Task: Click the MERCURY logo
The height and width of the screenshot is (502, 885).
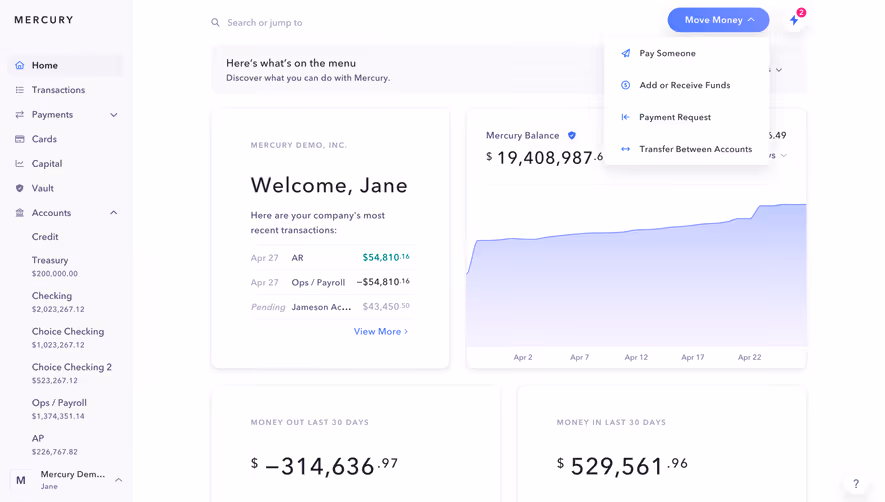Action: click(44, 20)
